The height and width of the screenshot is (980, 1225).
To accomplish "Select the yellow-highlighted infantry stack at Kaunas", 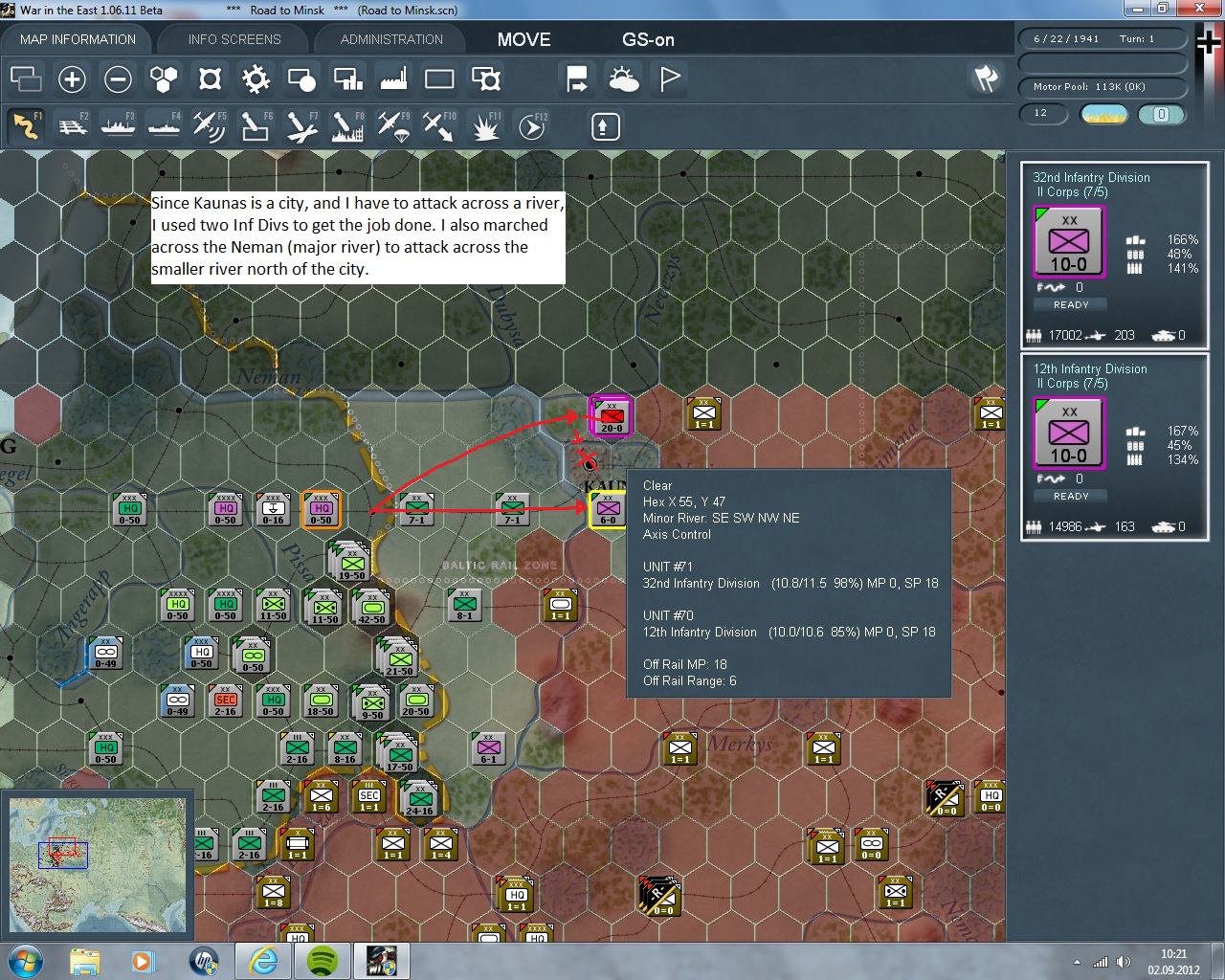I will [608, 509].
